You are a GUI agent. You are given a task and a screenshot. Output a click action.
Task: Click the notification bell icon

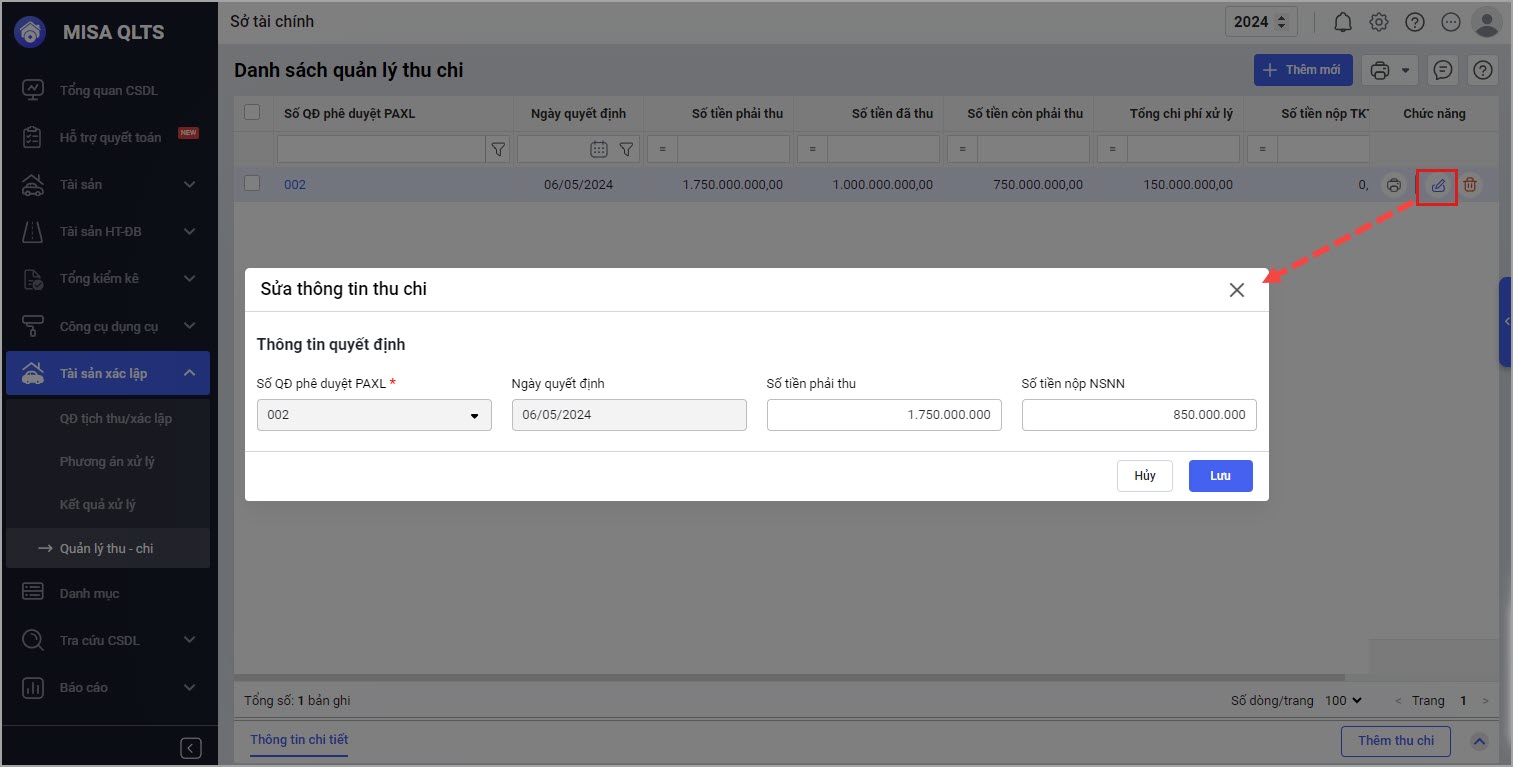(x=1343, y=22)
